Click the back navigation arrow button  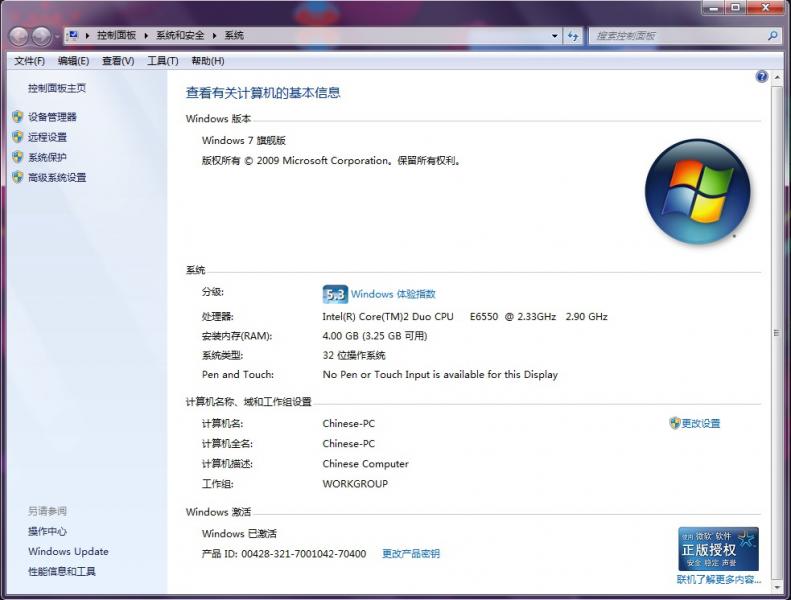(x=19, y=36)
